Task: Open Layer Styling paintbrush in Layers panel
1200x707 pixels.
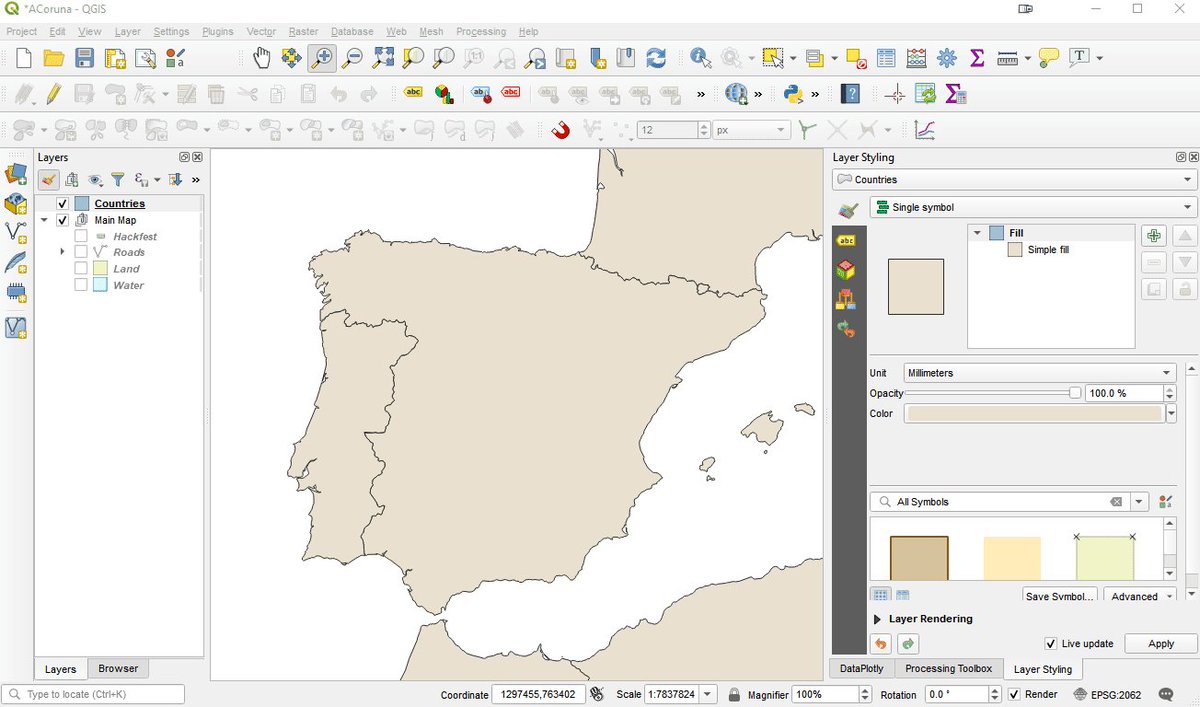Action: 48,180
